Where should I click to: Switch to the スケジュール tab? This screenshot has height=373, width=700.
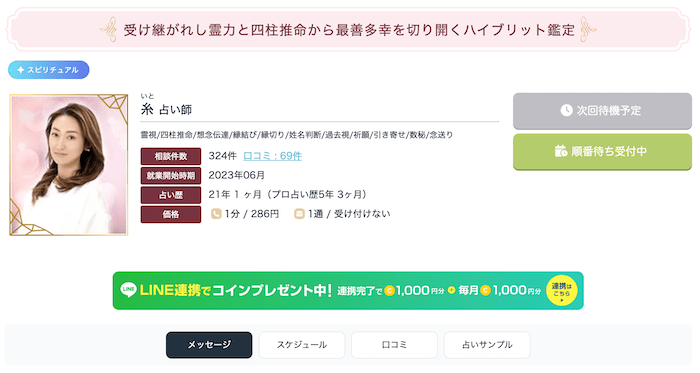pyautogui.click(x=302, y=345)
